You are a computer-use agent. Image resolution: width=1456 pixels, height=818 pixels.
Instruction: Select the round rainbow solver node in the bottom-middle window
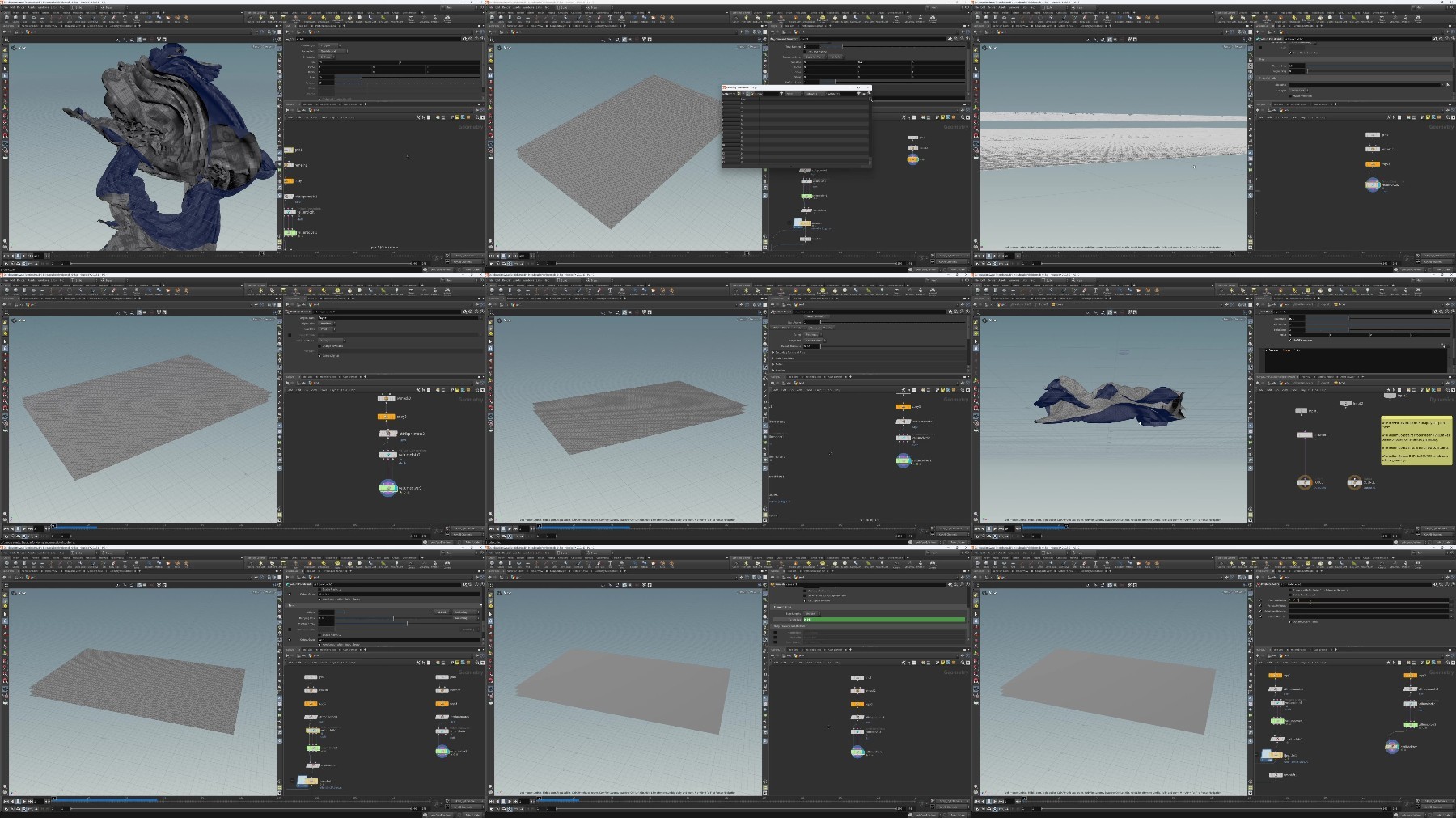[x=857, y=752]
